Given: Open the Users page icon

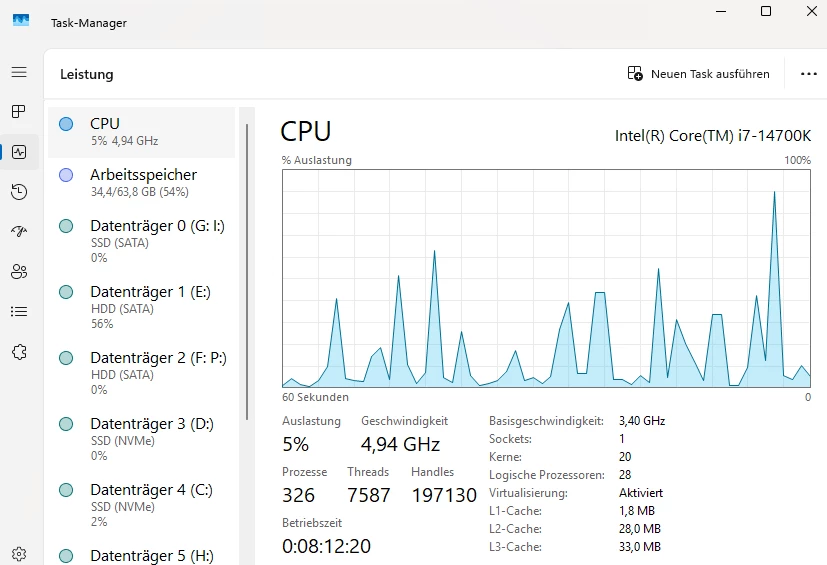Looking at the screenshot, I should (x=19, y=272).
